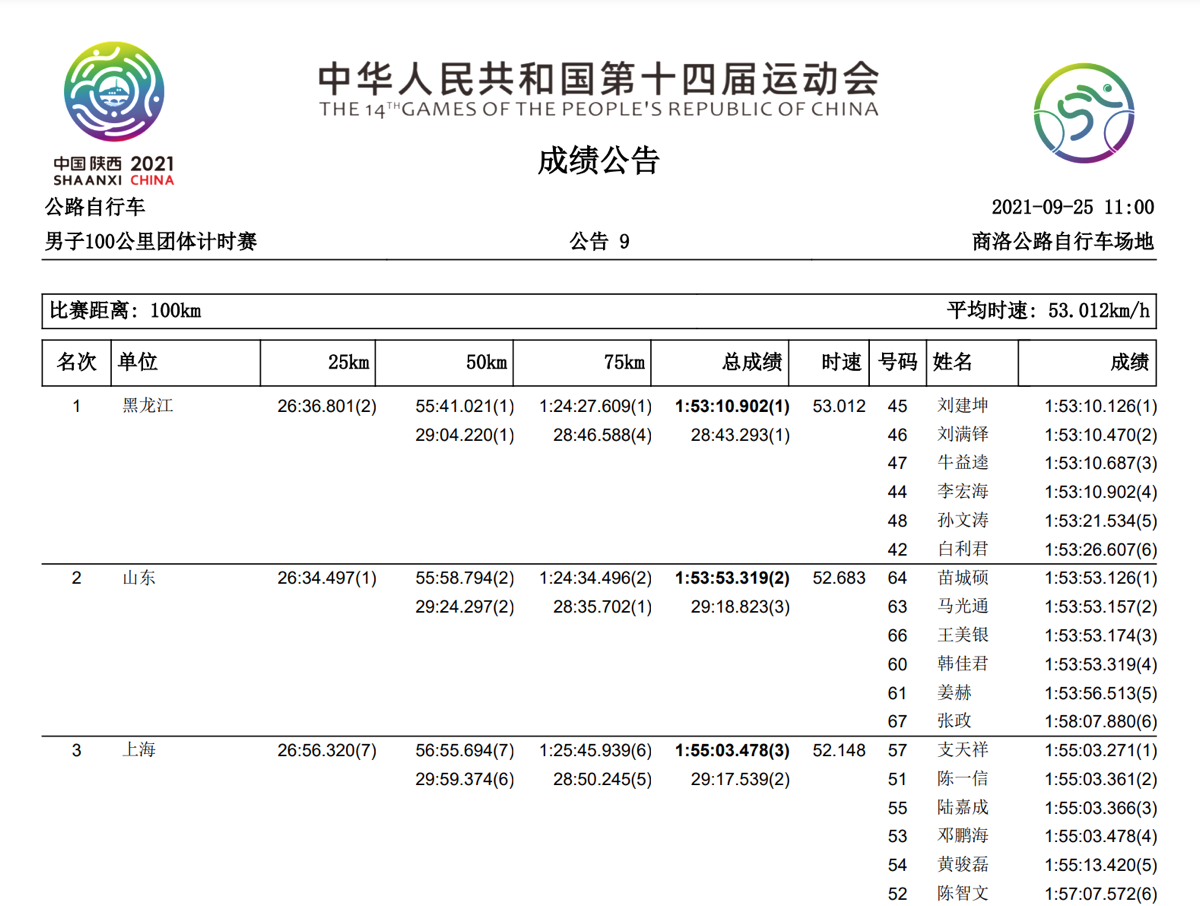
Task: Click 25km split 26:56.320(7)
Action: tap(327, 750)
